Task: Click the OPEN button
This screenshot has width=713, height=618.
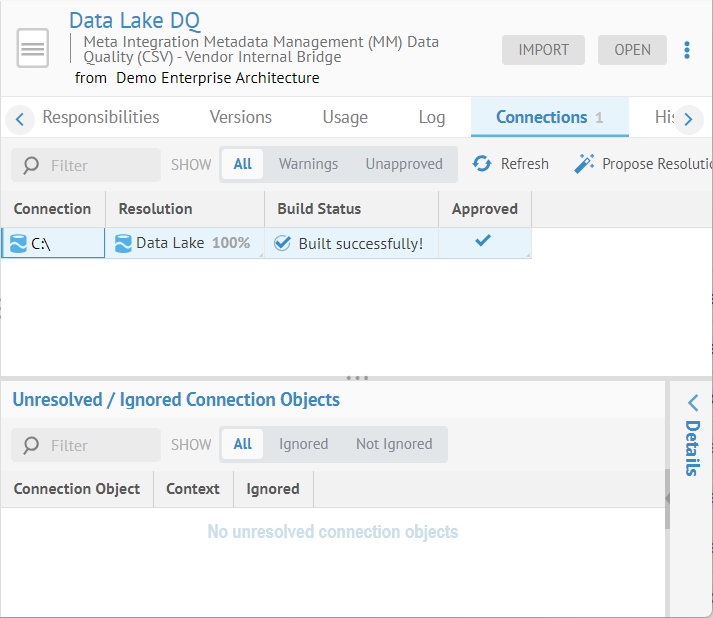Action: point(632,50)
